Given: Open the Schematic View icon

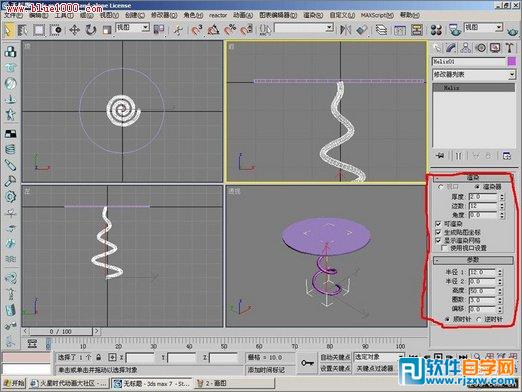Looking at the screenshot, I should click(417, 30).
